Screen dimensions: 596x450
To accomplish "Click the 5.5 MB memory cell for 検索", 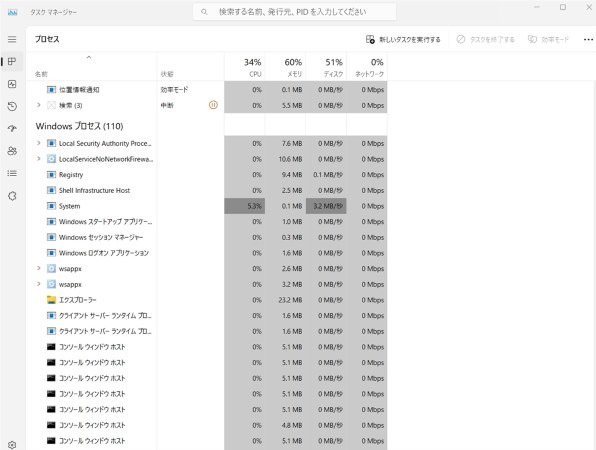I will pyautogui.click(x=285, y=105).
